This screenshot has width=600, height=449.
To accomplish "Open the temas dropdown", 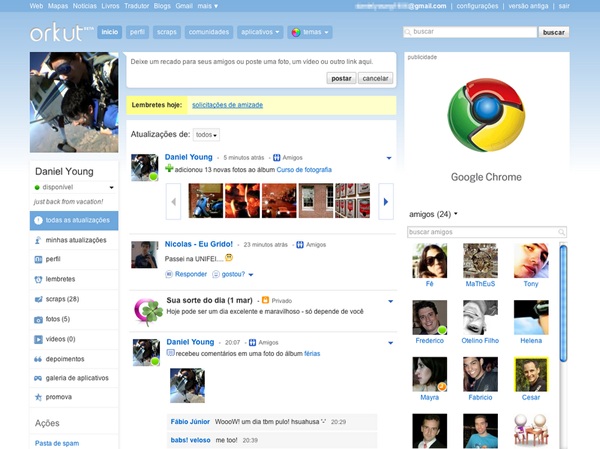I will 312,32.
